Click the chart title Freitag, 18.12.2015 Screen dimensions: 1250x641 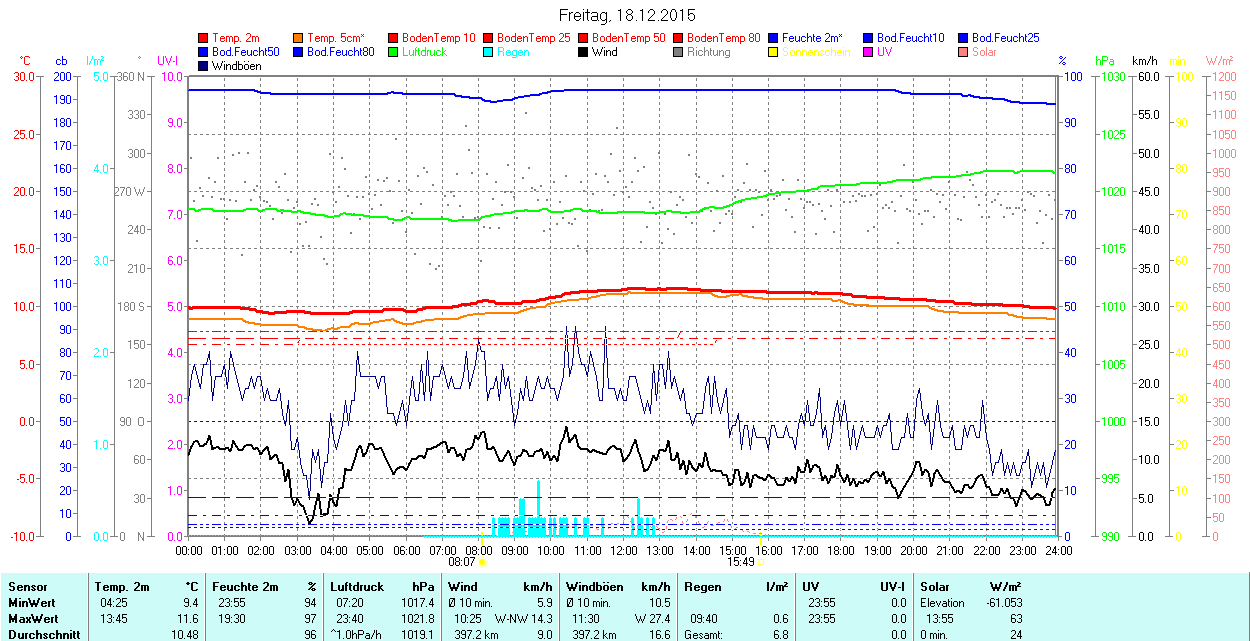point(626,15)
